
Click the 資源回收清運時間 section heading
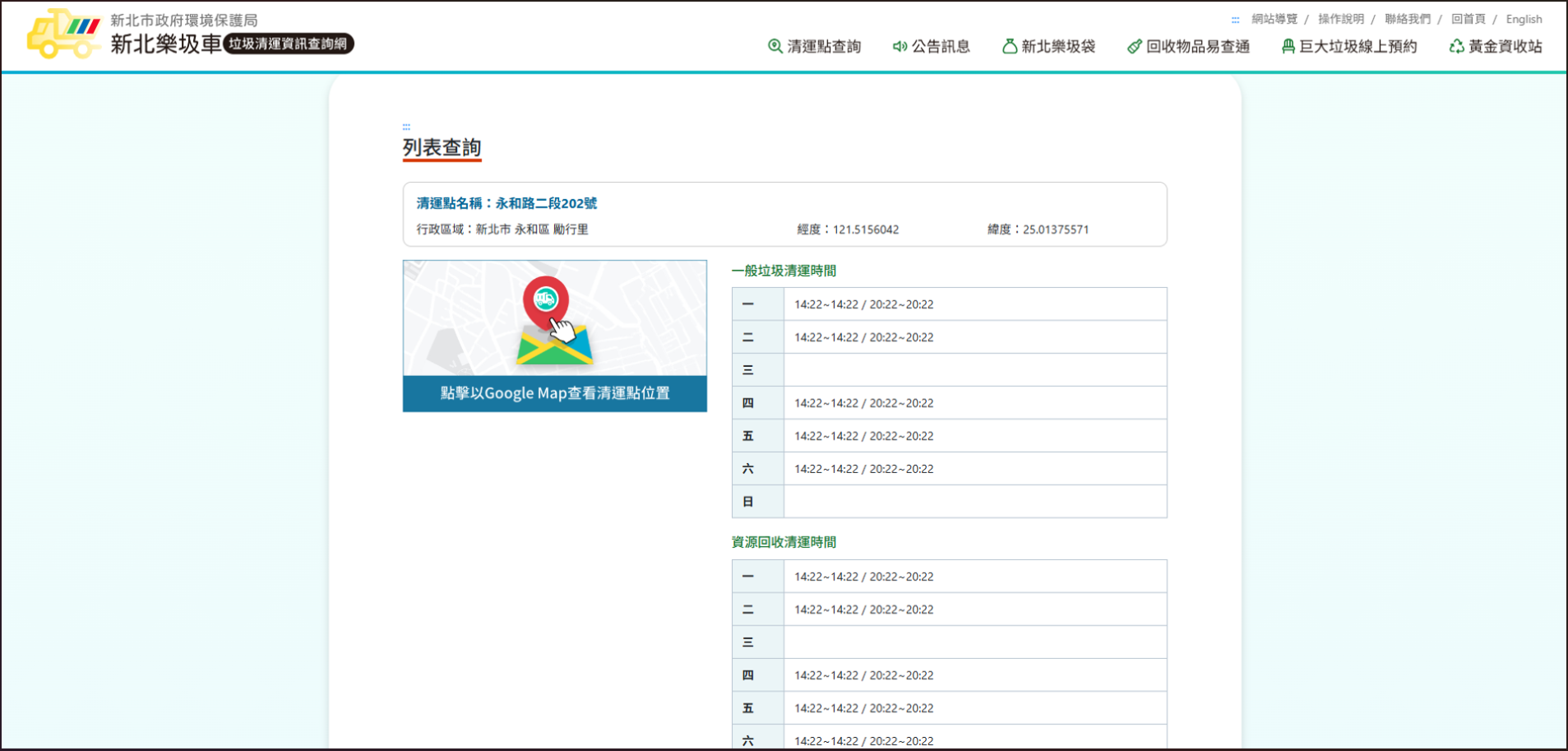pyautogui.click(x=781, y=541)
